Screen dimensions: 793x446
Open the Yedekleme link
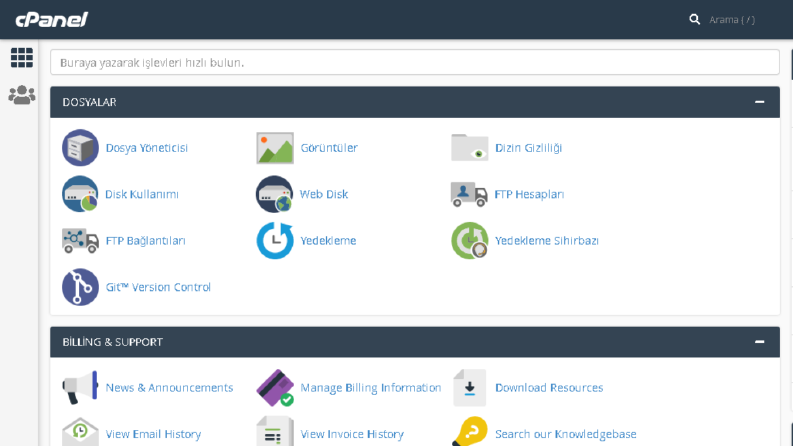point(328,241)
